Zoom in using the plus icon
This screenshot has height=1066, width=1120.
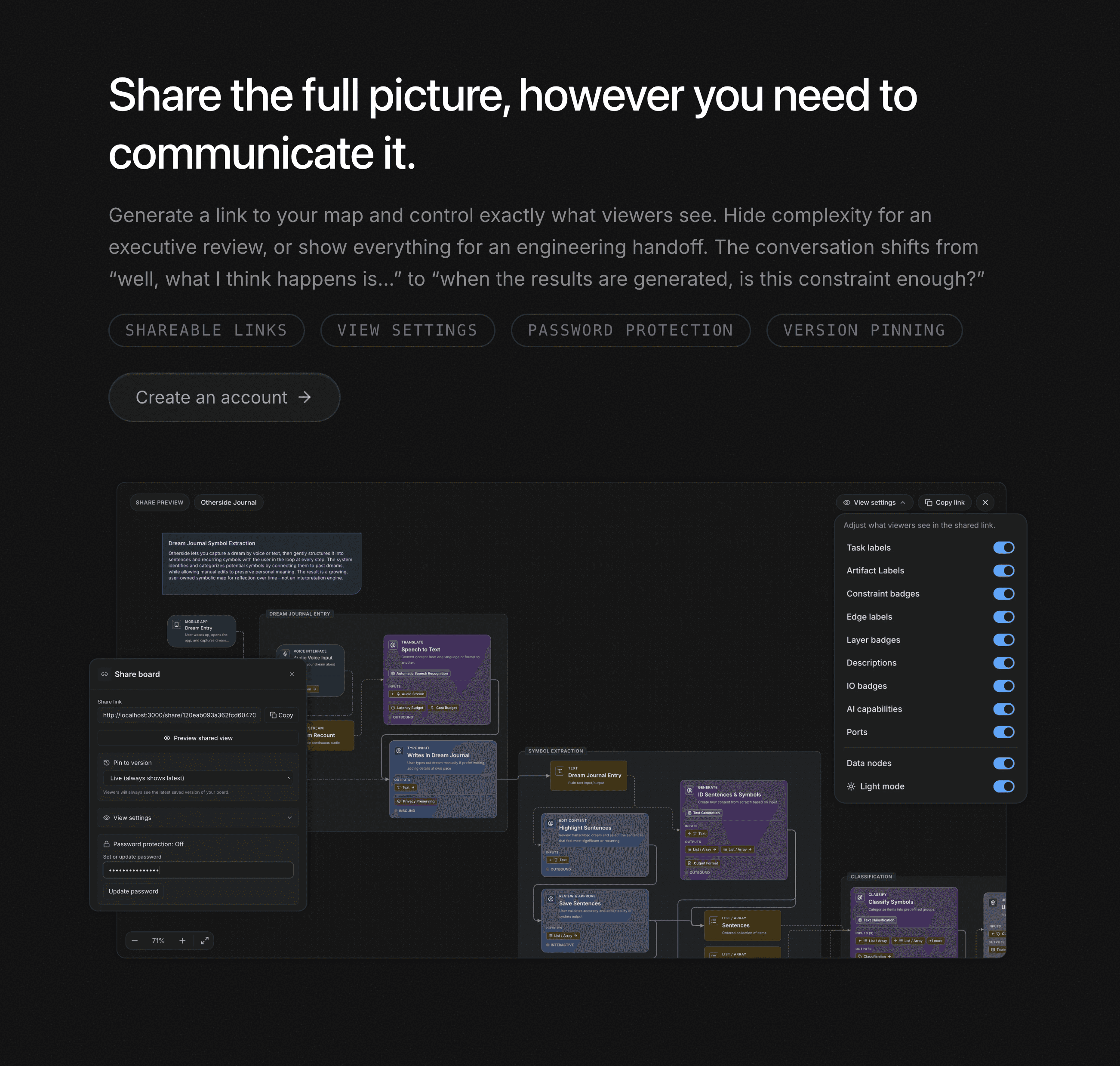(x=182, y=940)
